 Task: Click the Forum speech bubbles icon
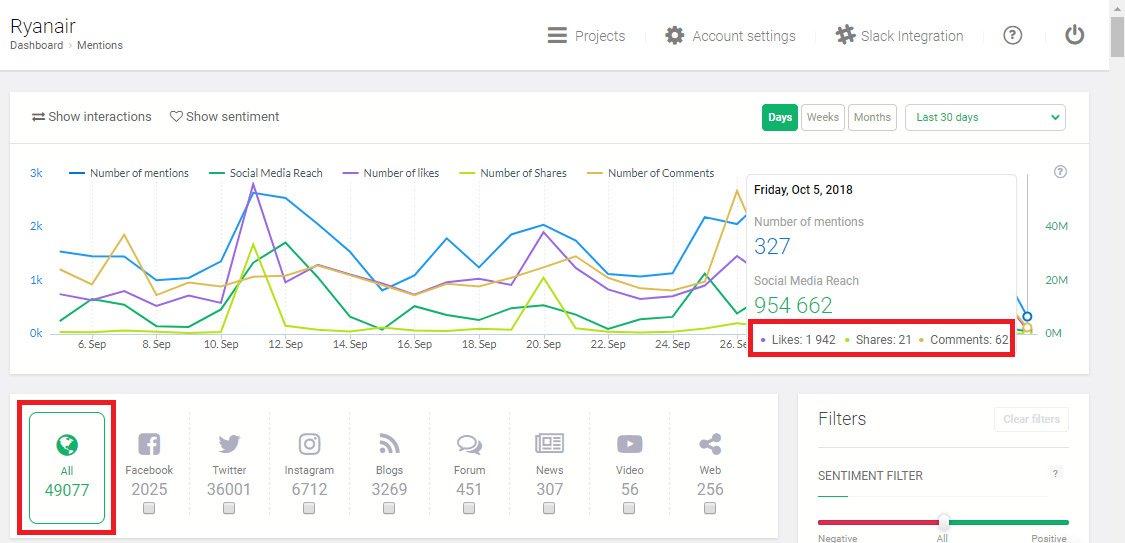coord(469,445)
